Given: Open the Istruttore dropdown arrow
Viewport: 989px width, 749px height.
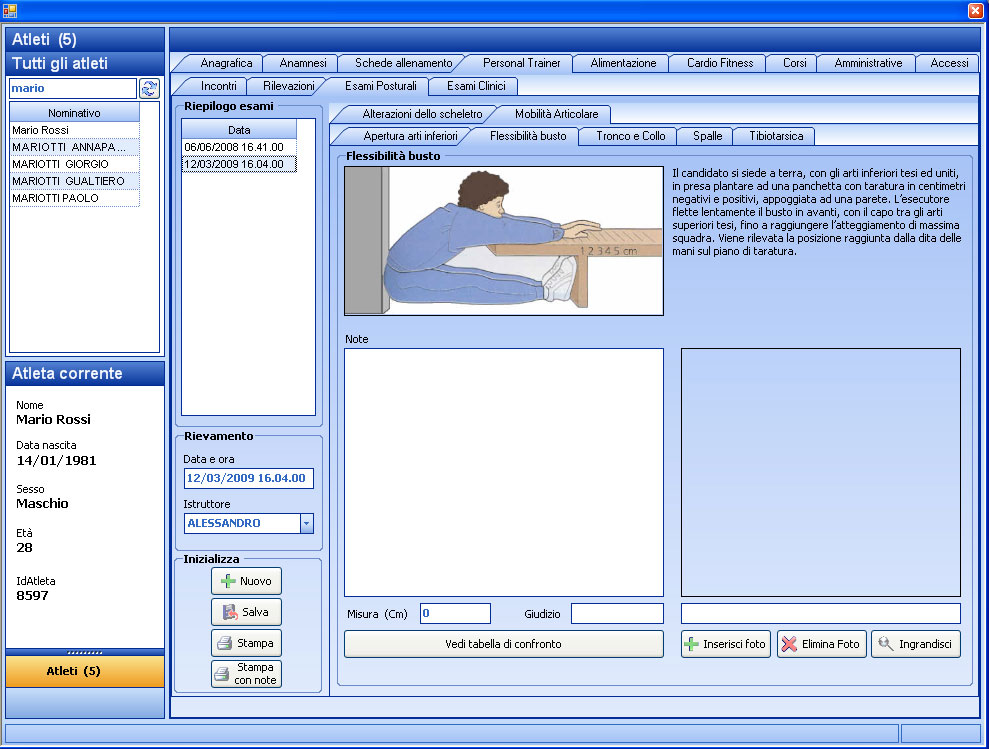Looking at the screenshot, I should point(307,523).
